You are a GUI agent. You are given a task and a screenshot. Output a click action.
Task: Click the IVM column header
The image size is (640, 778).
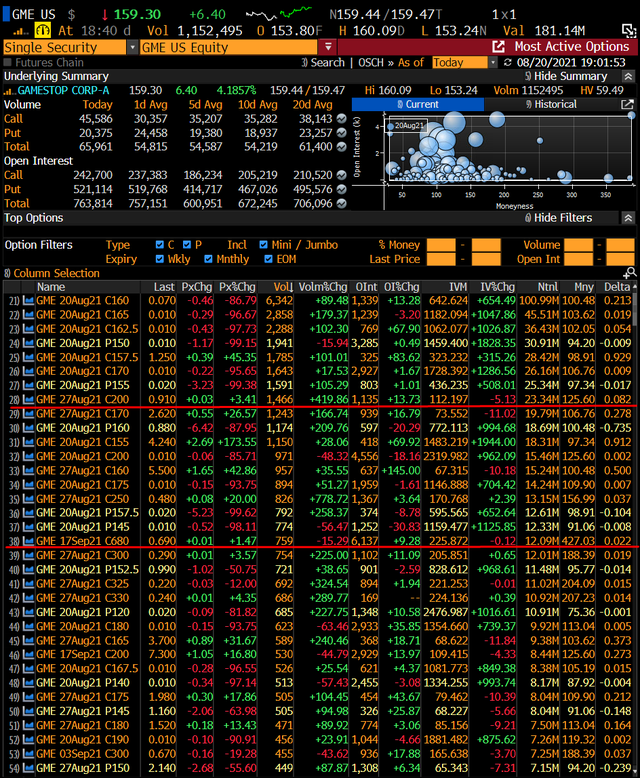pos(458,287)
